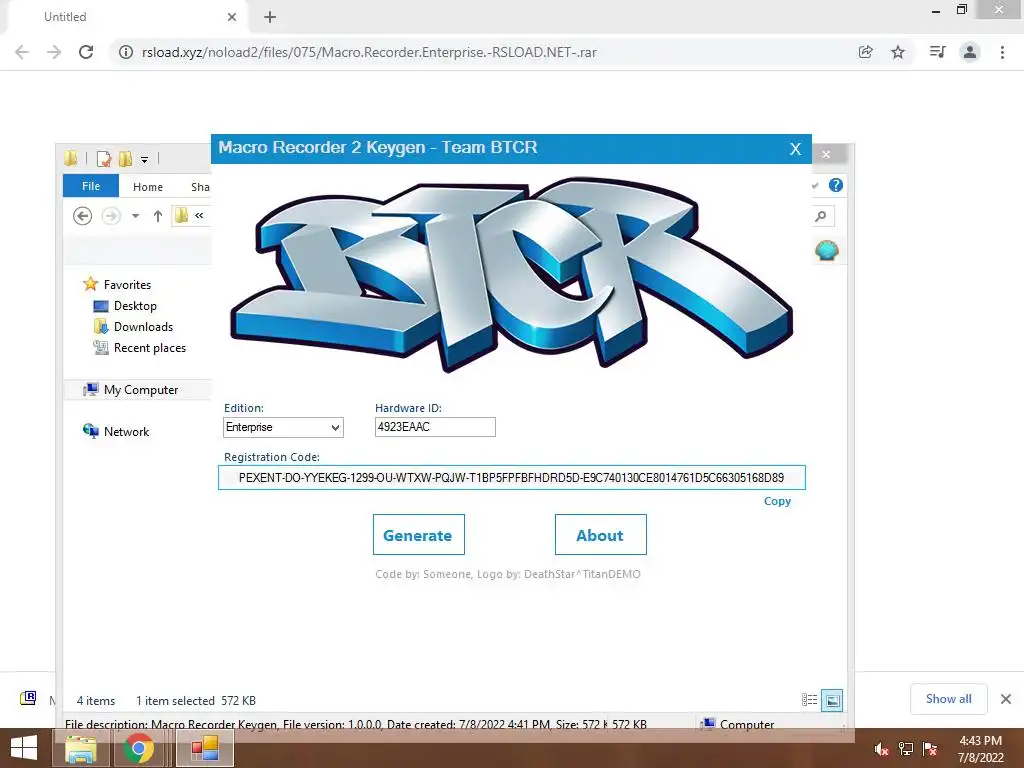Image resolution: width=1024 pixels, height=768 pixels.
Task: Close the Explorer window
Action: click(826, 154)
